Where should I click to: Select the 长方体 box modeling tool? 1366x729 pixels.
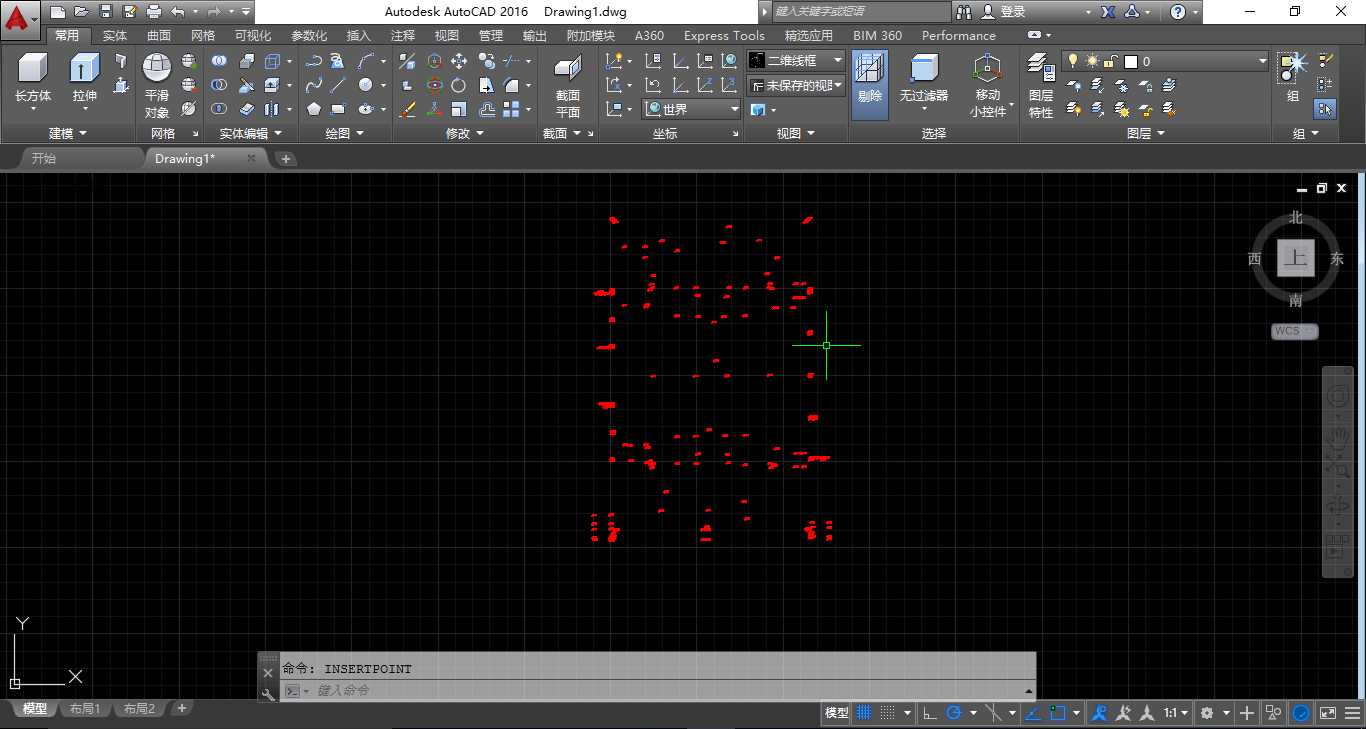pyautogui.click(x=33, y=76)
